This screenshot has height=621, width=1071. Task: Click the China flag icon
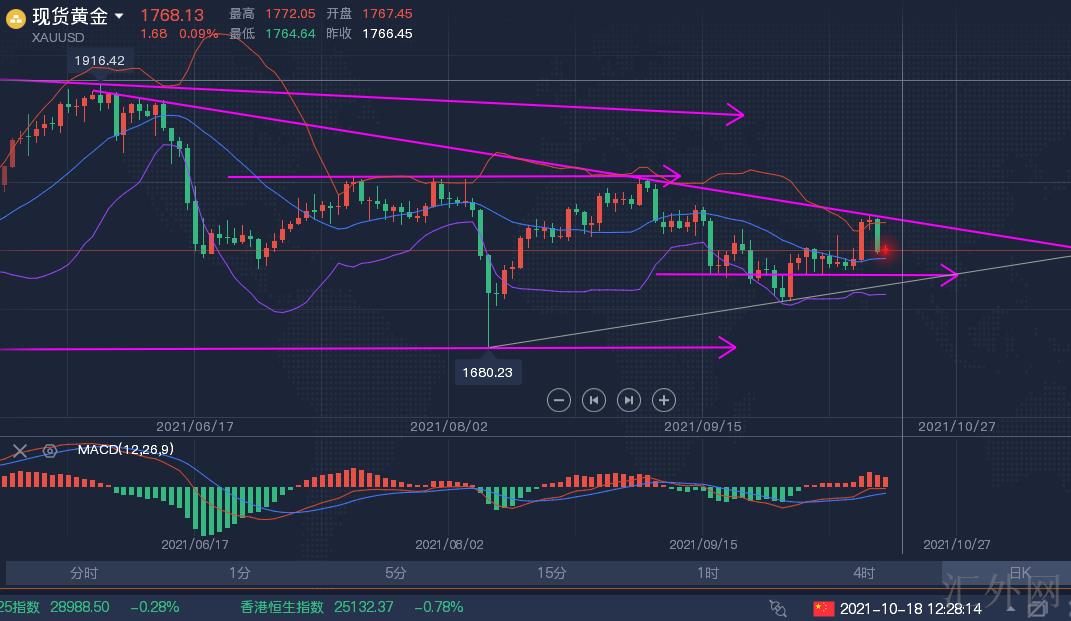(822, 607)
